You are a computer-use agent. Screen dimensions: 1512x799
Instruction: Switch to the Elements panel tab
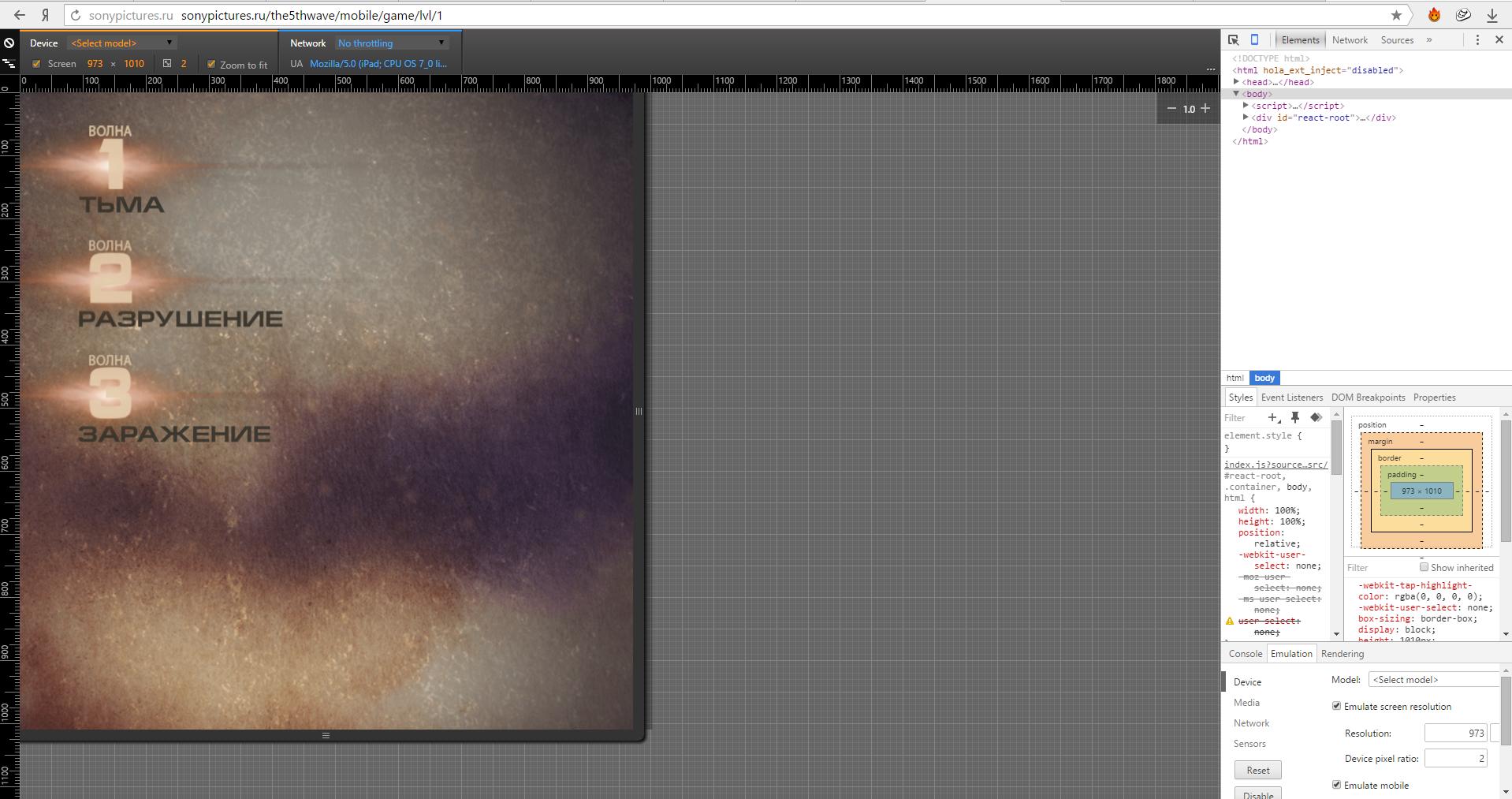click(1300, 39)
